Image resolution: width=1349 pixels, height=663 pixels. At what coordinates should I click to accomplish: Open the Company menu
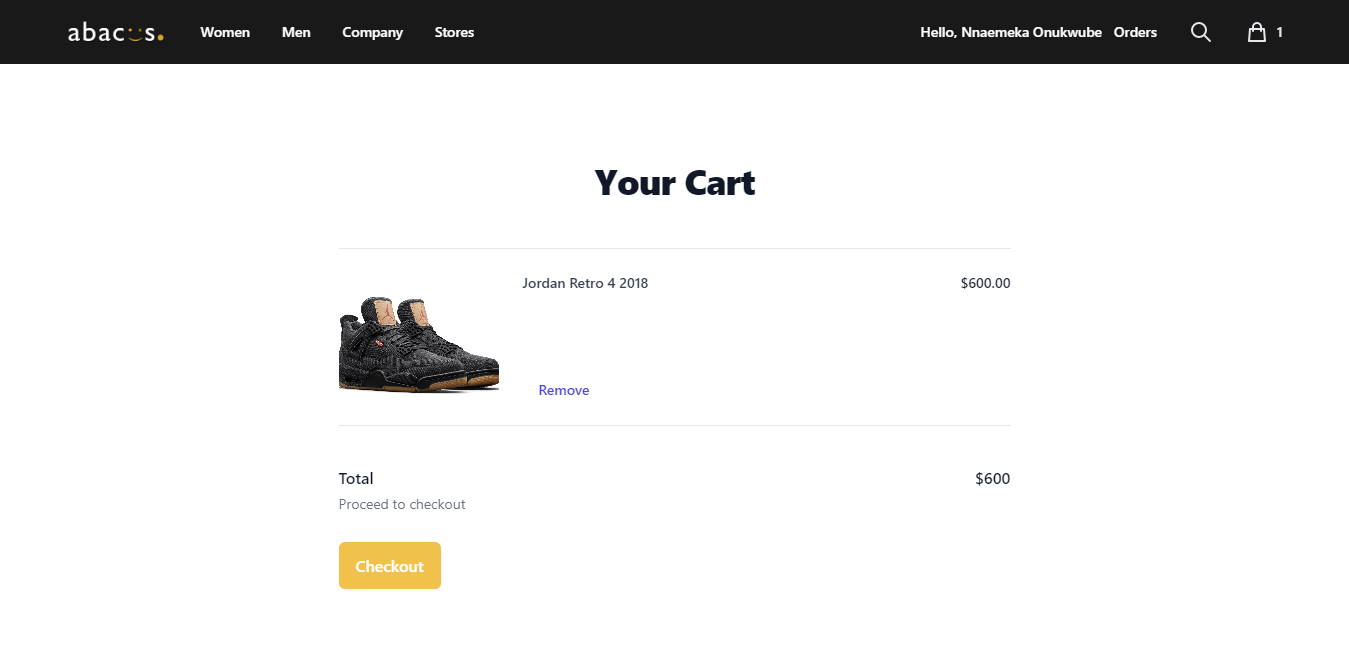tap(372, 32)
